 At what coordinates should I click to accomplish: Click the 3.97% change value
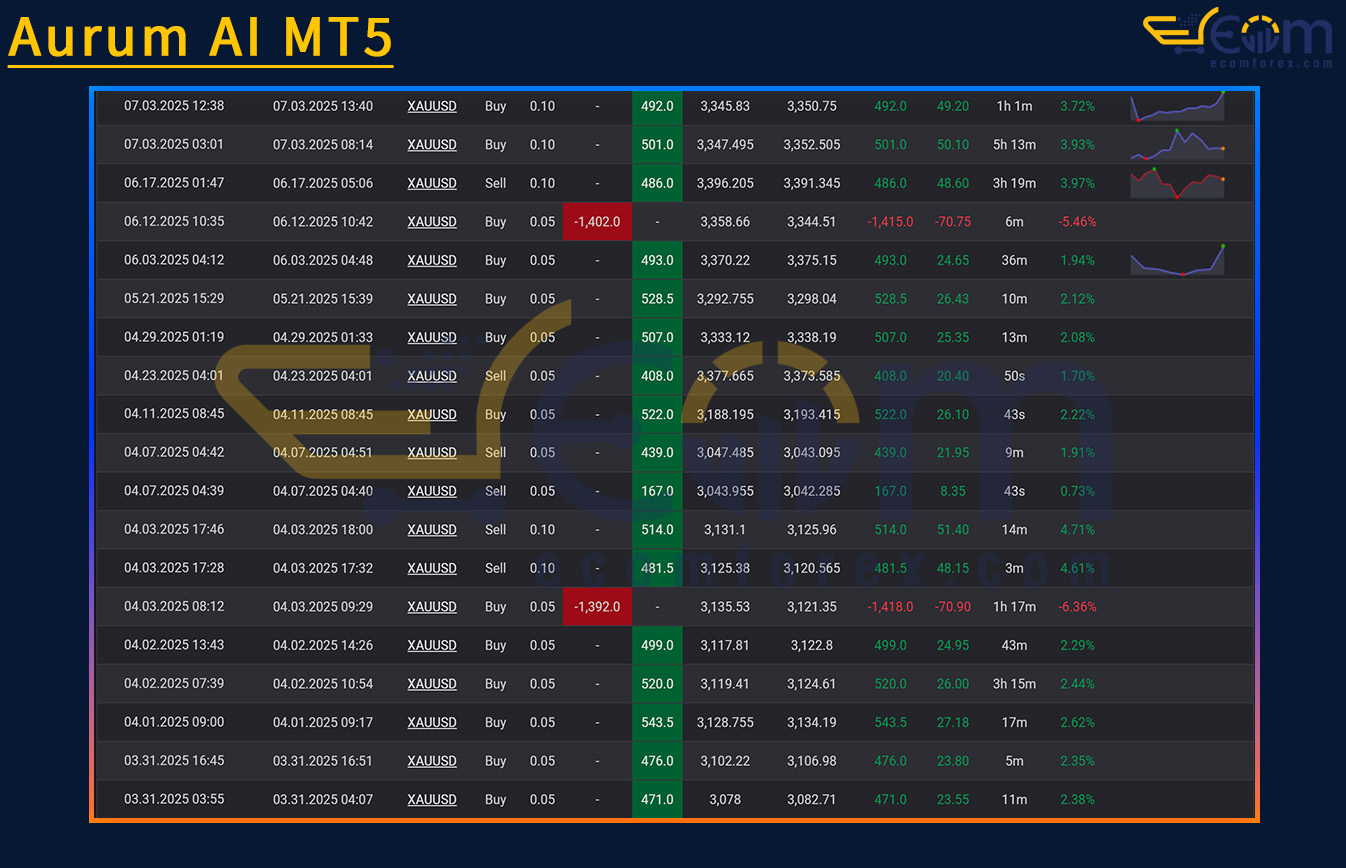click(1078, 183)
